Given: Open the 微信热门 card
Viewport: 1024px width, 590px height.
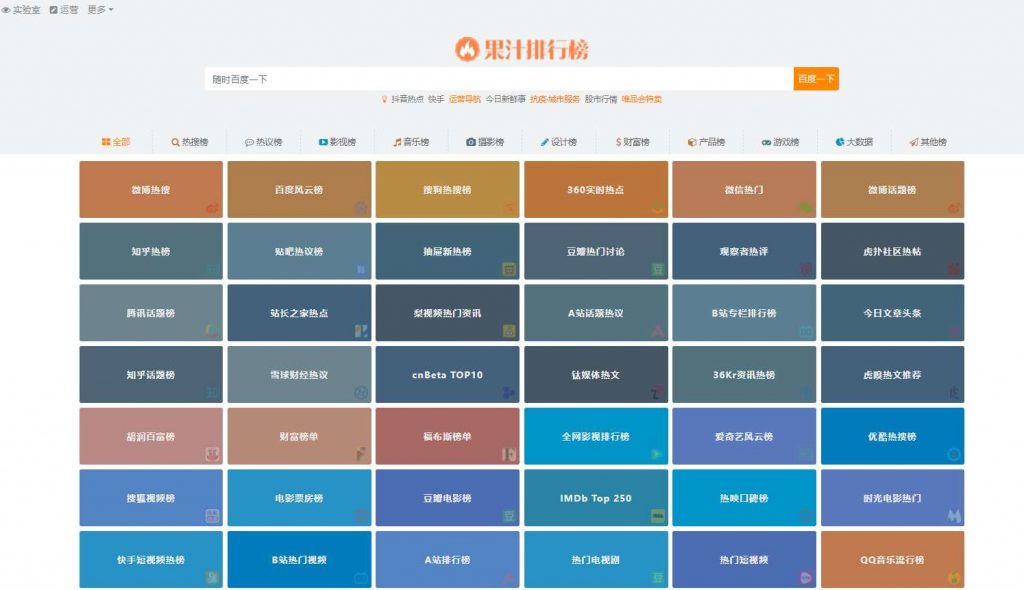Looking at the screenshot, I should pyautogui.click(x=744, y=189).
